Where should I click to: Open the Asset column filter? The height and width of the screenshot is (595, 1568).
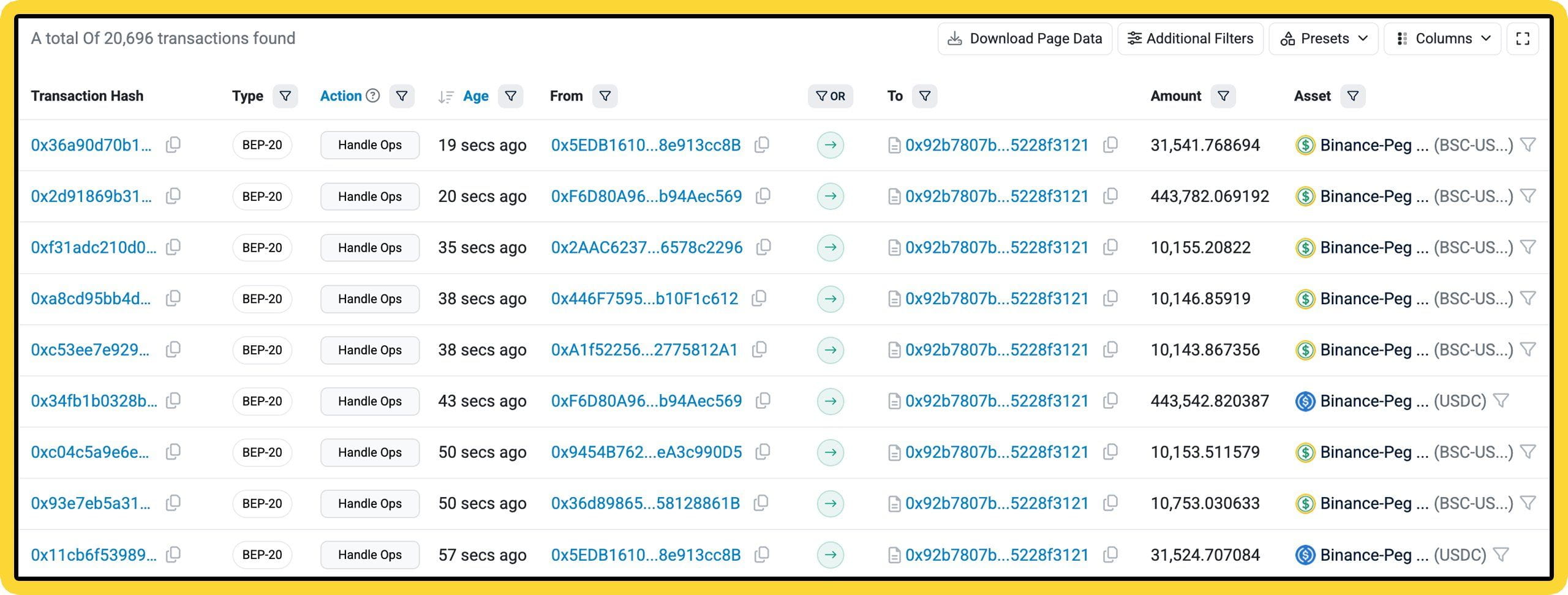pos(1352,96)
